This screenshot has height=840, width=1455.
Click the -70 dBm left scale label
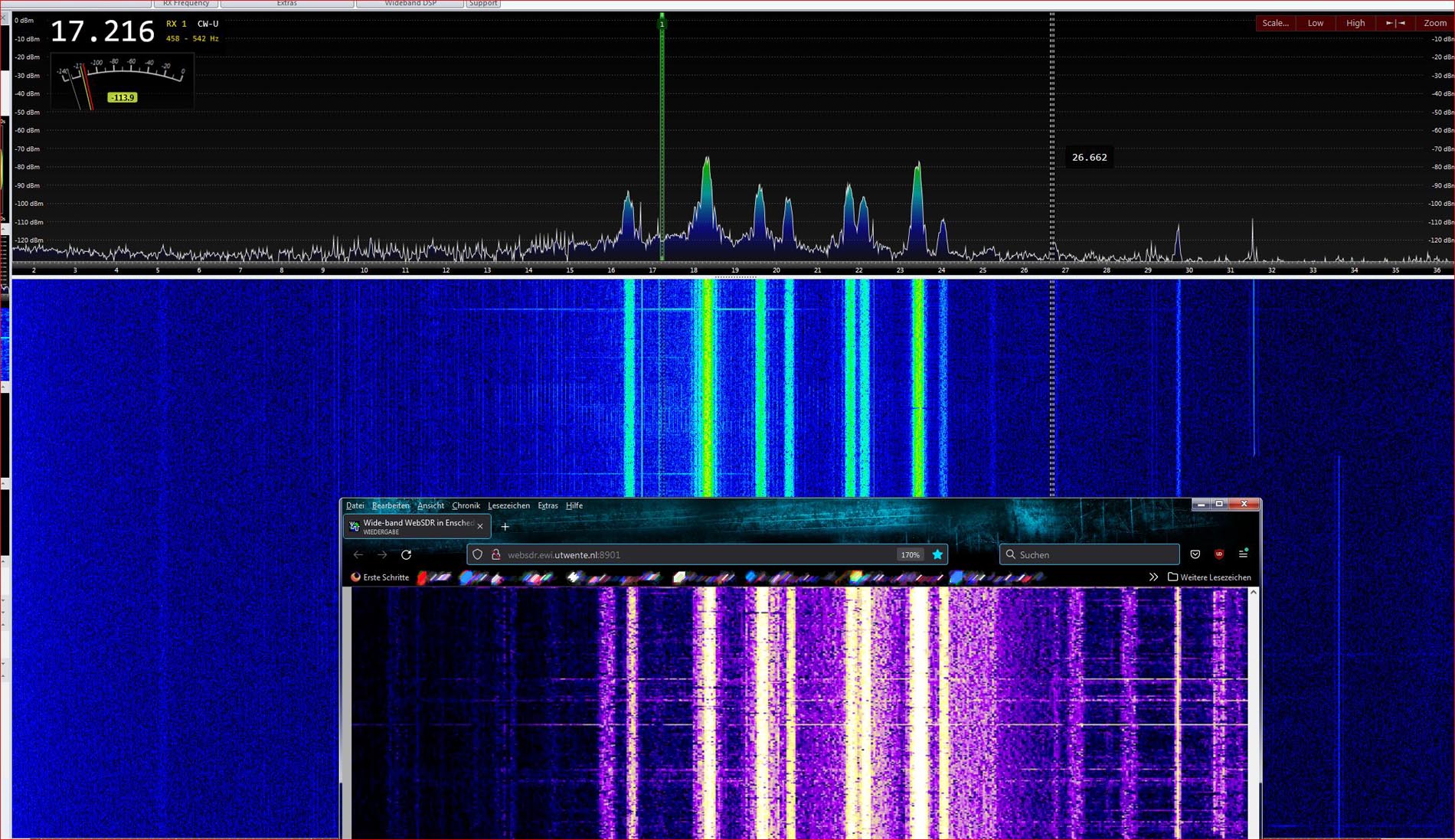click(x=28, y=149)
